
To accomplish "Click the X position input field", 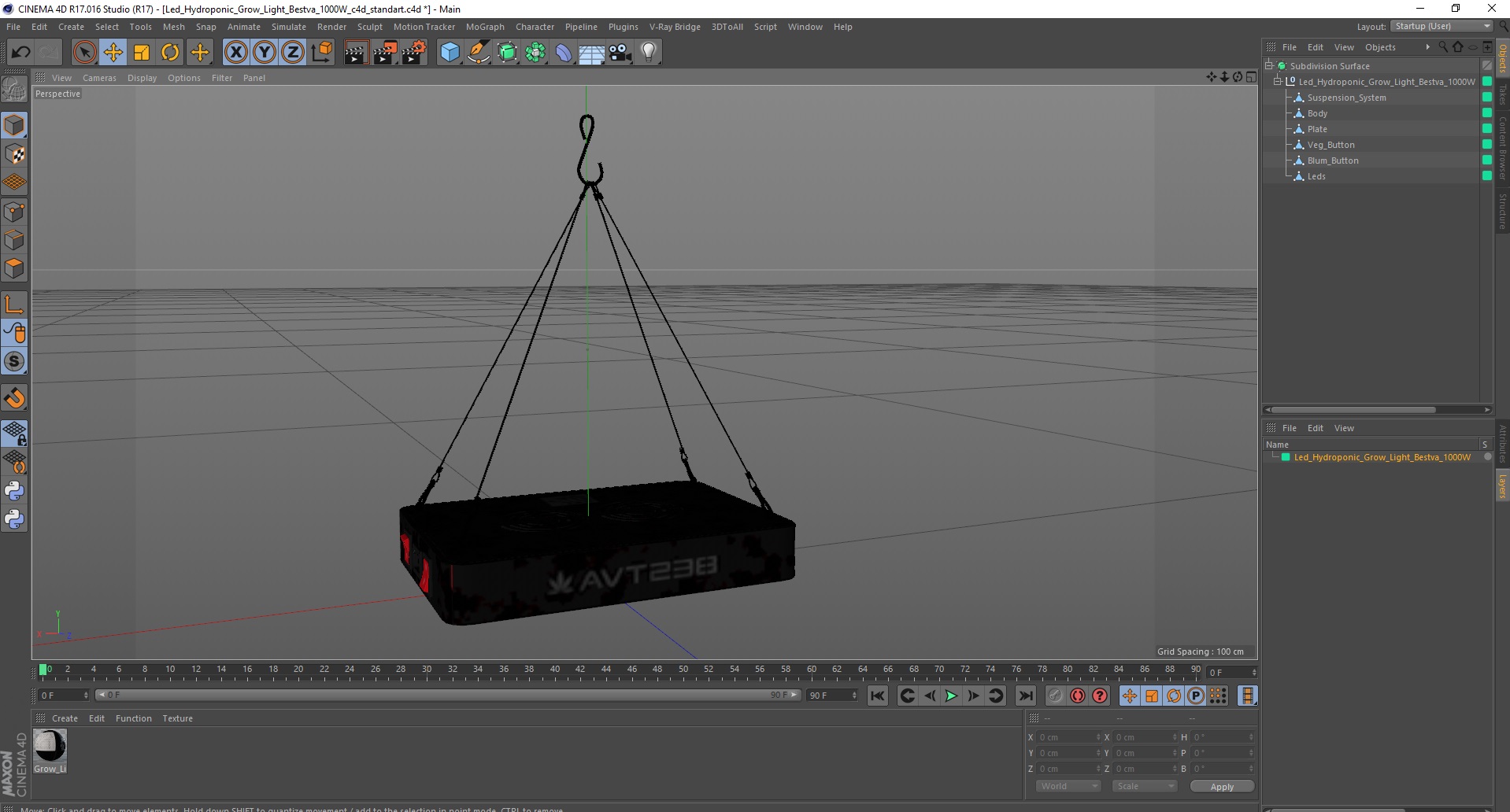I will tap(1068, 737).
